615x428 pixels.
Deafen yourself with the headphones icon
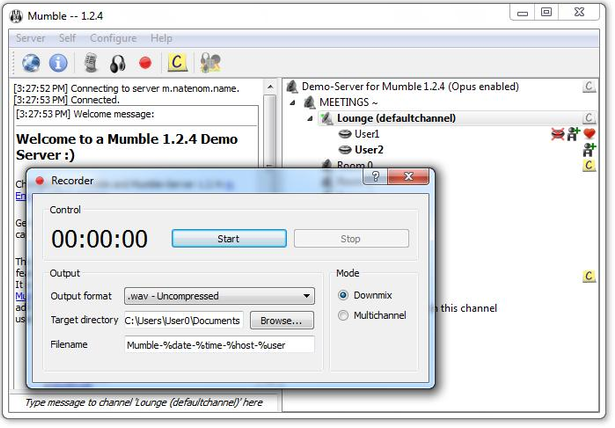click(118, 63)
